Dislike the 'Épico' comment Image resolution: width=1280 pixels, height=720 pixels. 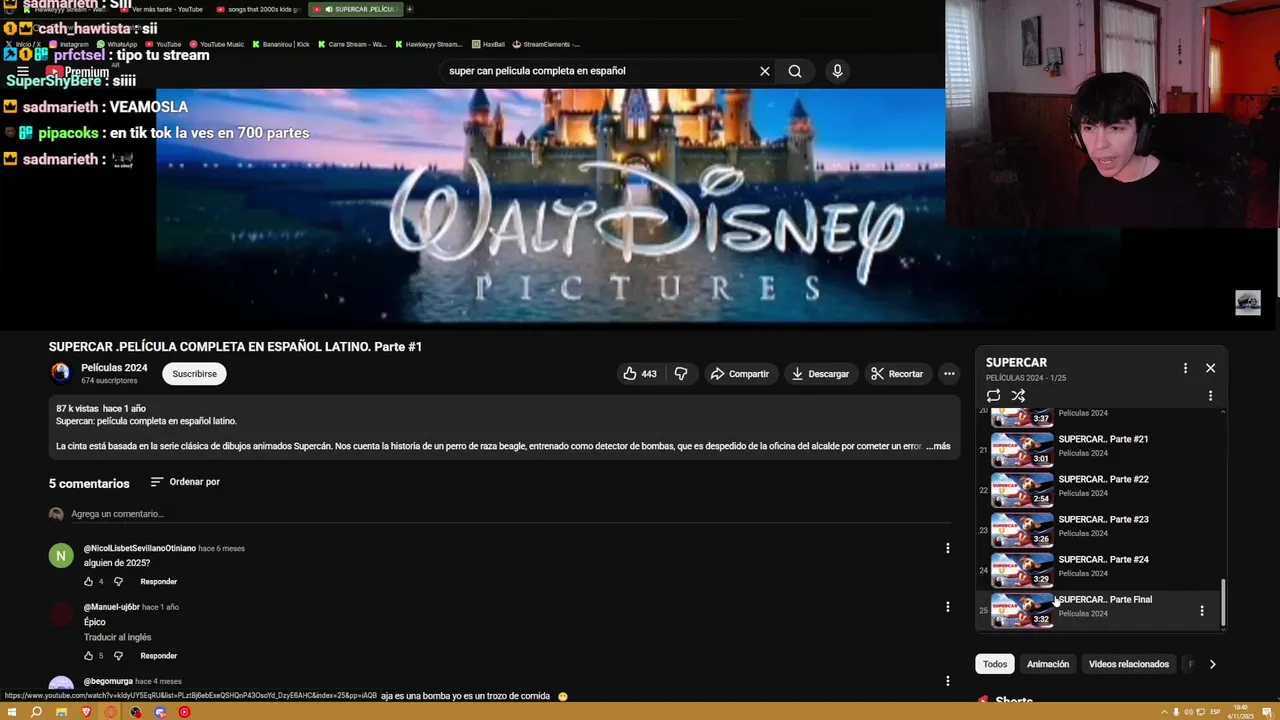coord(118,656)
